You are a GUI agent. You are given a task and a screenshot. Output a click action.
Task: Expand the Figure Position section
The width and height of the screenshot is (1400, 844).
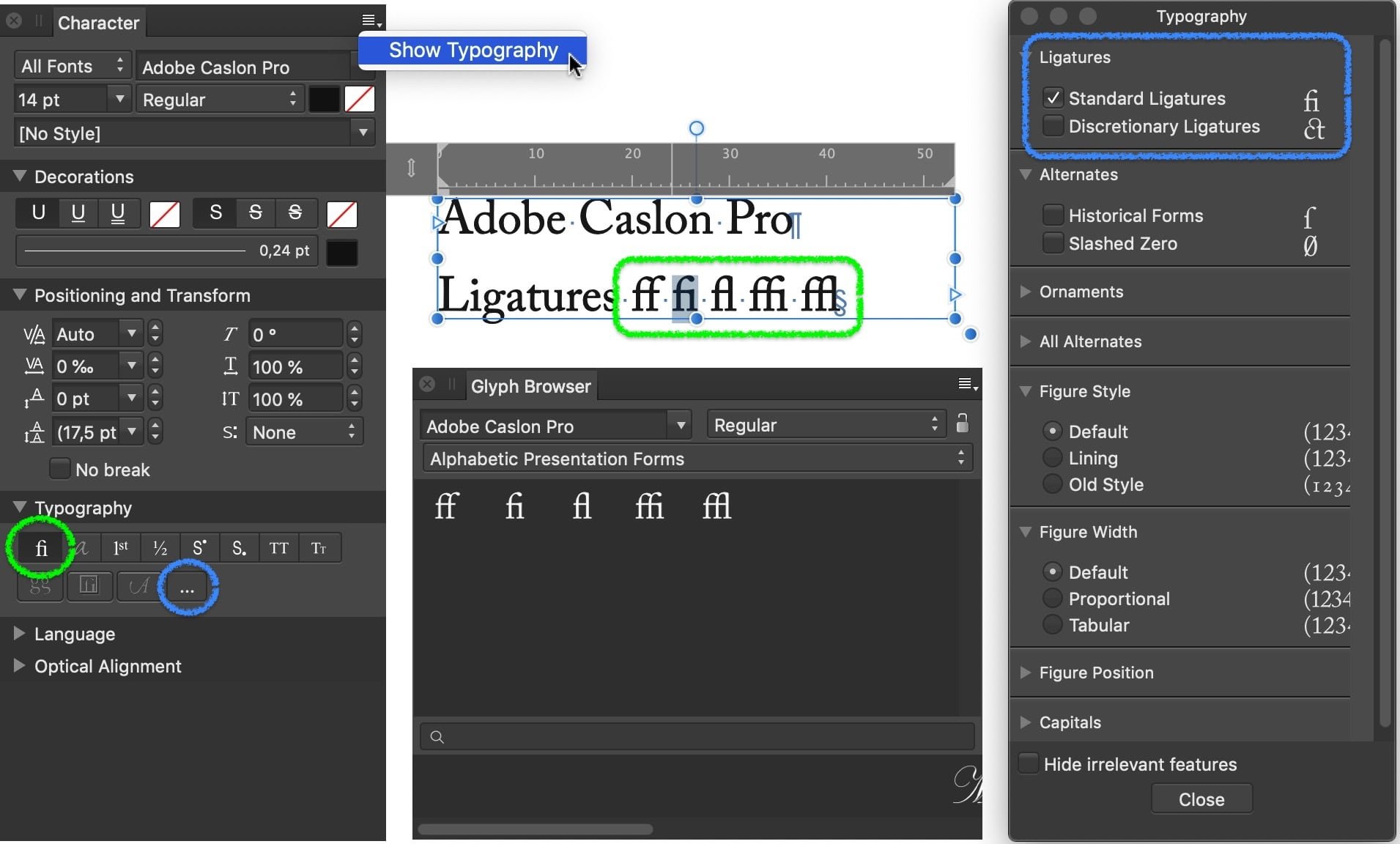coord(1026,673)
